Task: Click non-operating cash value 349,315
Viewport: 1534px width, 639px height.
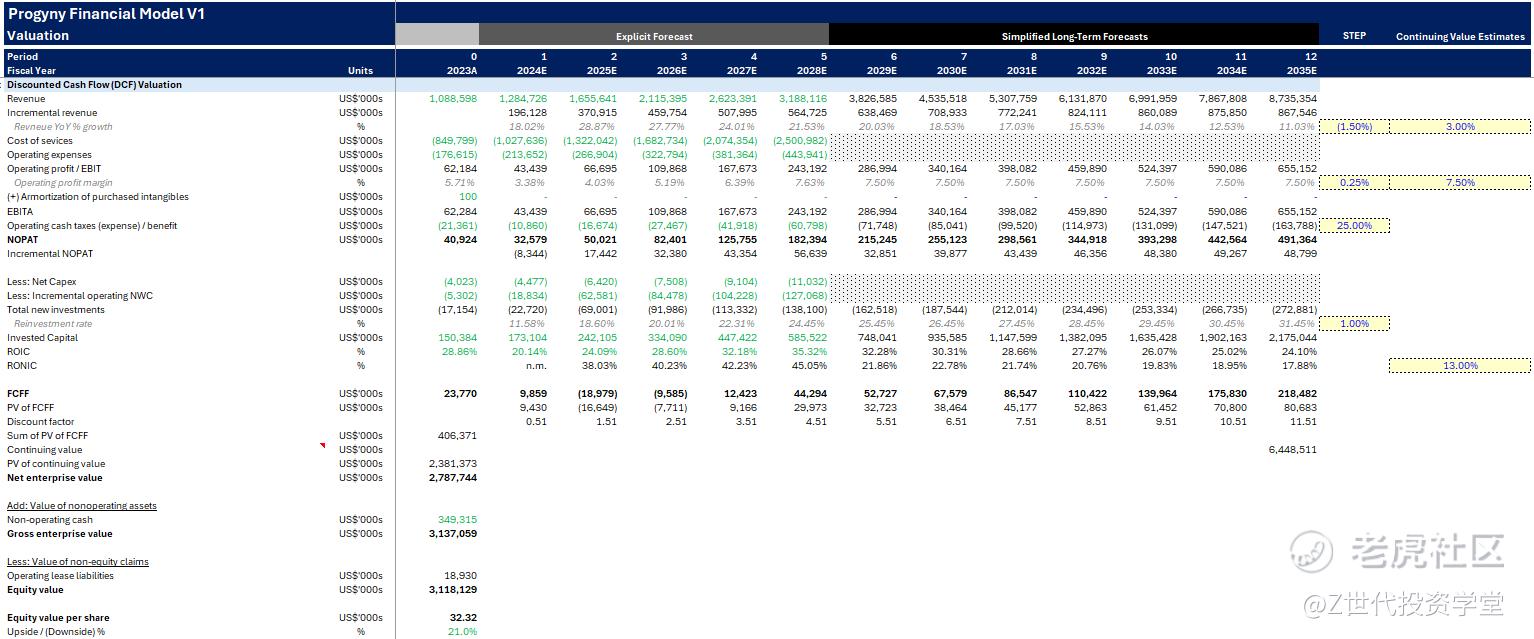Action: (x=458, y=520)
